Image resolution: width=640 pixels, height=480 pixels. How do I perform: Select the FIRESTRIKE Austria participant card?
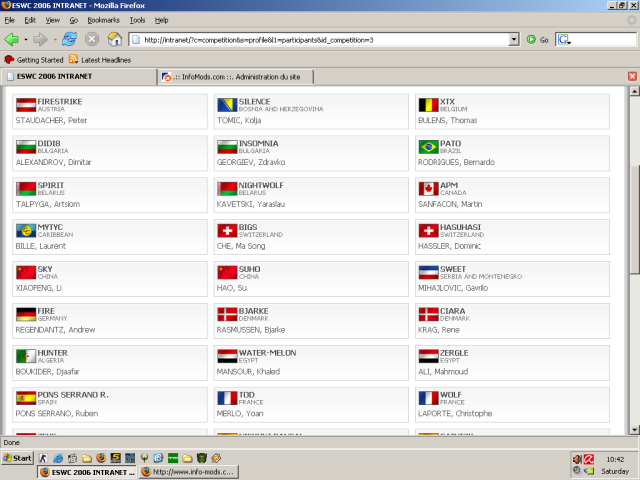pyautogui.click(x=110, y=111)
